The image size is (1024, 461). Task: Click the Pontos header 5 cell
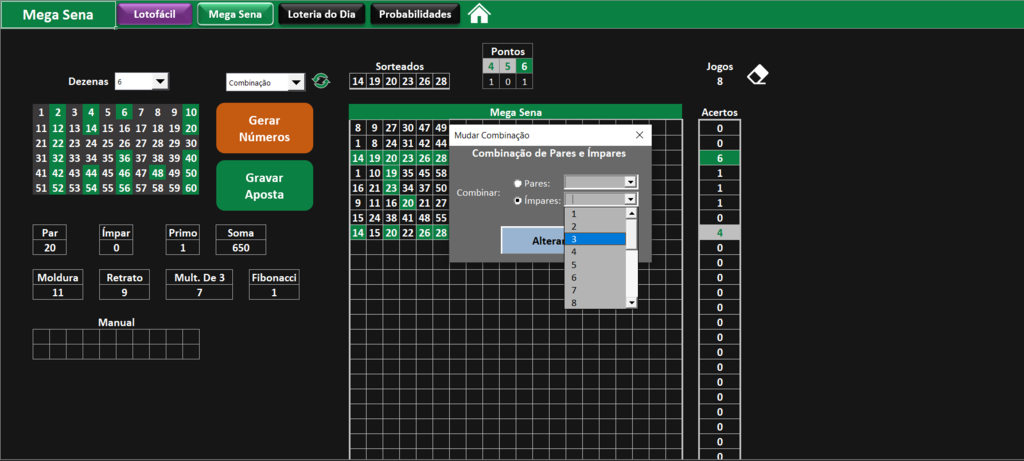pos(508,66)
